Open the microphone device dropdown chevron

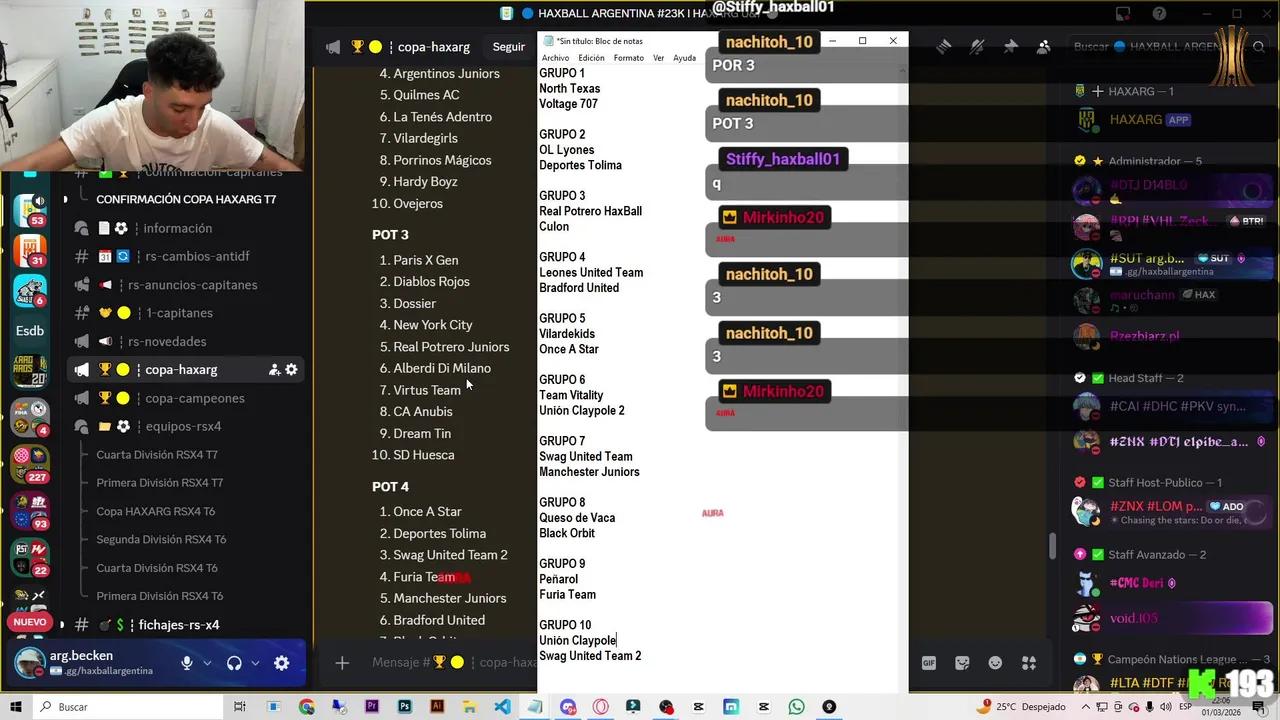[206, 663]
